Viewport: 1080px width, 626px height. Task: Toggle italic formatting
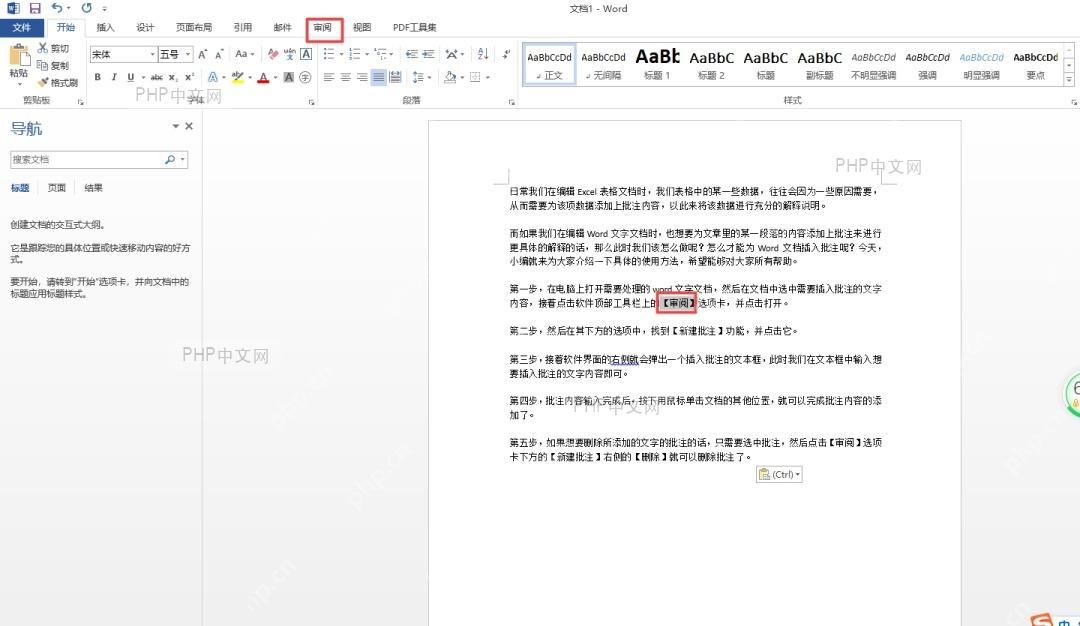pyautogui.click(x=114, y=77)
